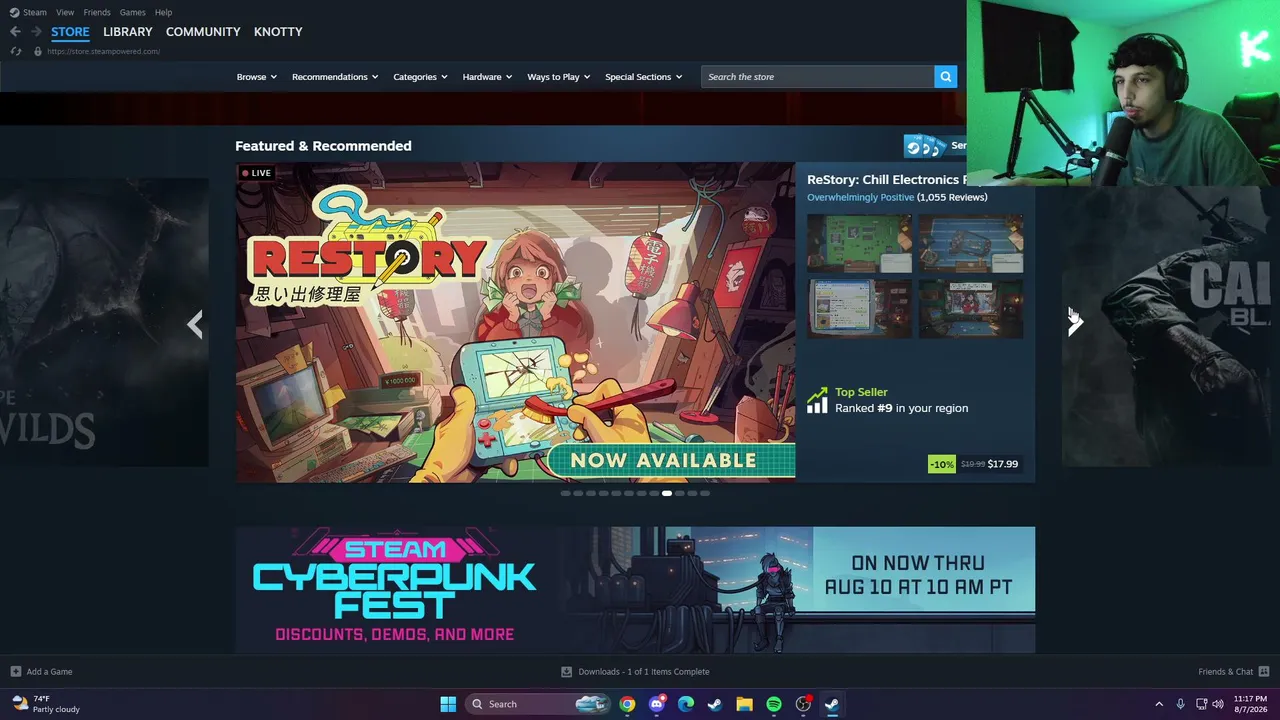Open the Steam menu in the title bar

28,12
